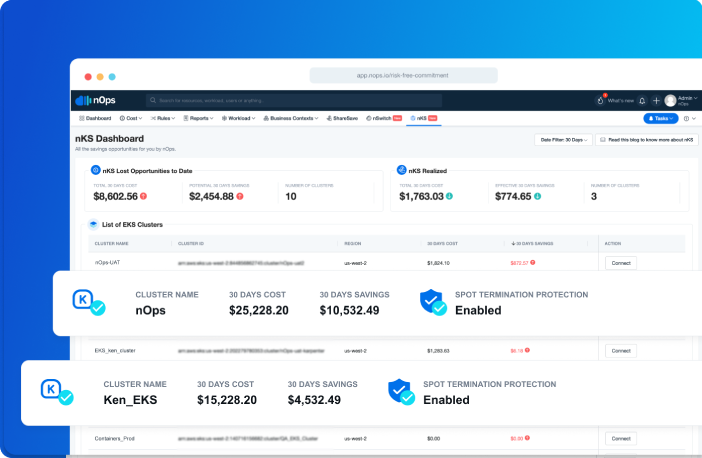702x458 pixels.
Task: Click the shield icon on nOps card
Action: pos(433,302)
